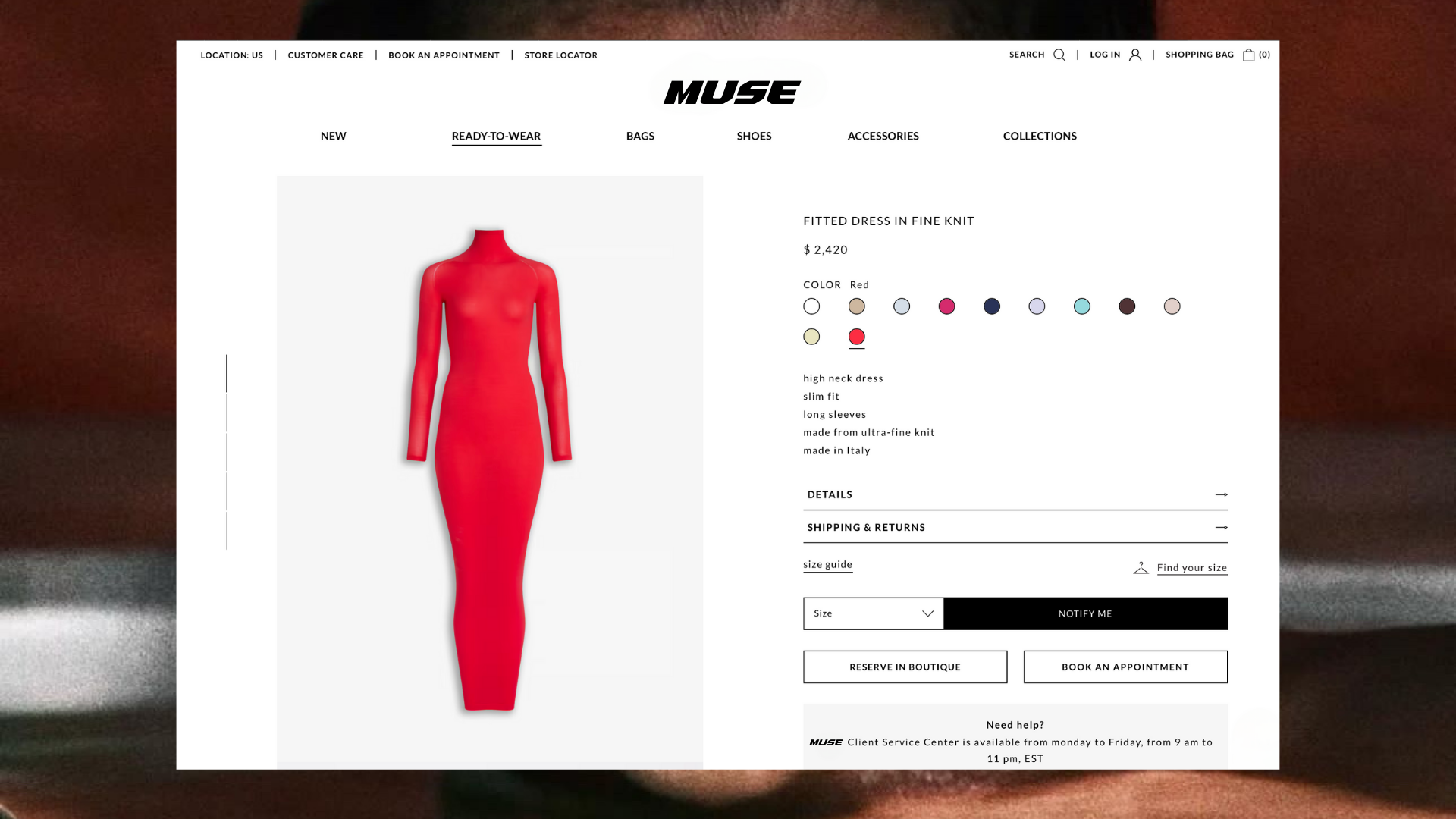Click the NOTIFY ME button
Screen dimensions: 1456x819
[1085, 613]
